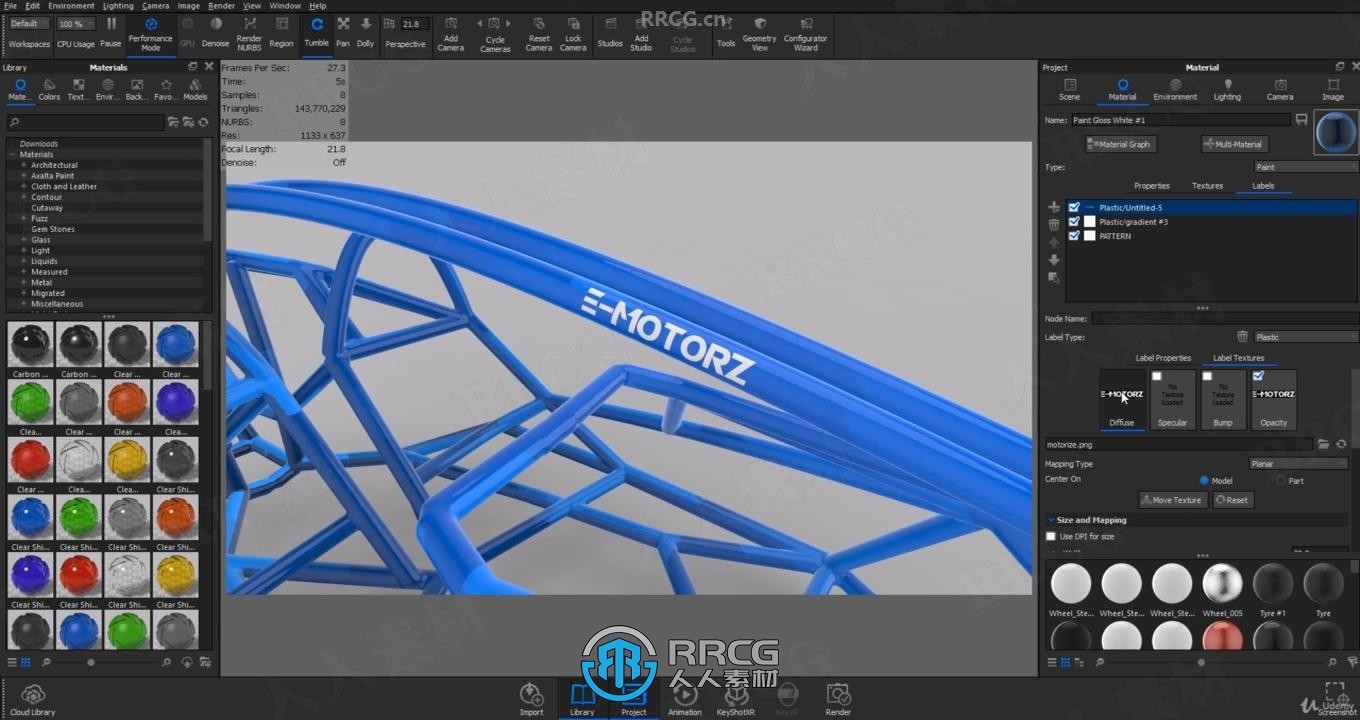Image resolution: width=1360 pixels, height=720 pixels.
Task: Click the Project panel thumbnail size slider
Action: [1201, 663]
